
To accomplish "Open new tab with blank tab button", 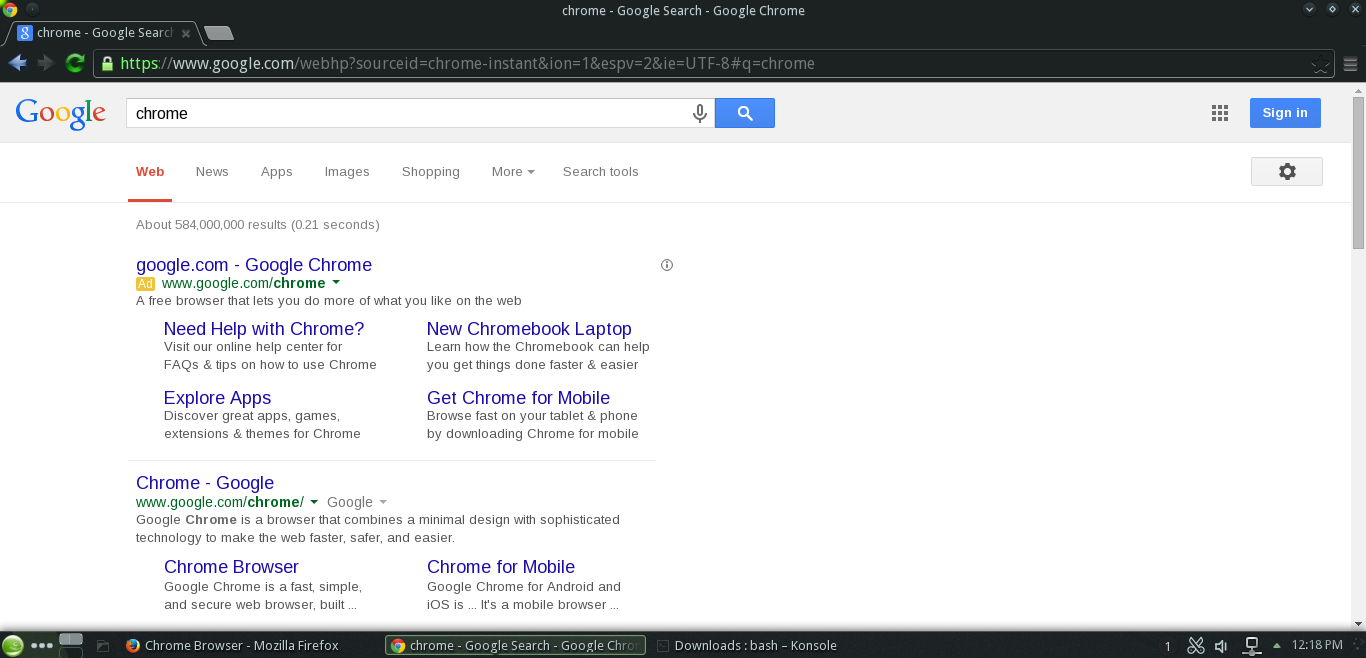I will click(219, 33).
